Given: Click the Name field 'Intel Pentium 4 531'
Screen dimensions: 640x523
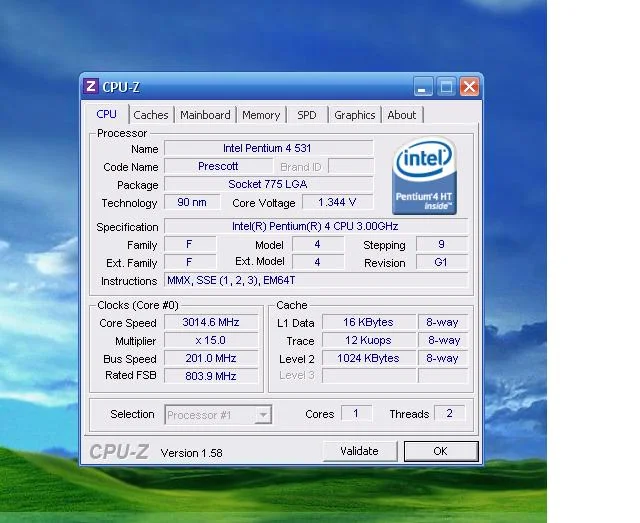Looking at the screenshot, I should coord(269,148).
